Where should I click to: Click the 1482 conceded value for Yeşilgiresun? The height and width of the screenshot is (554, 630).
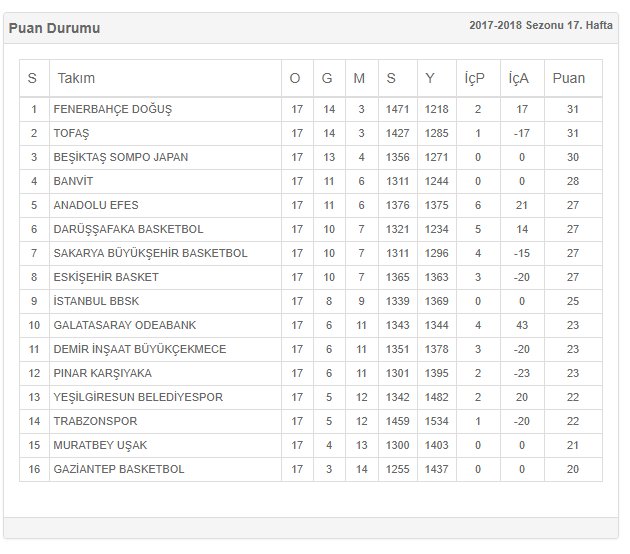436,397
